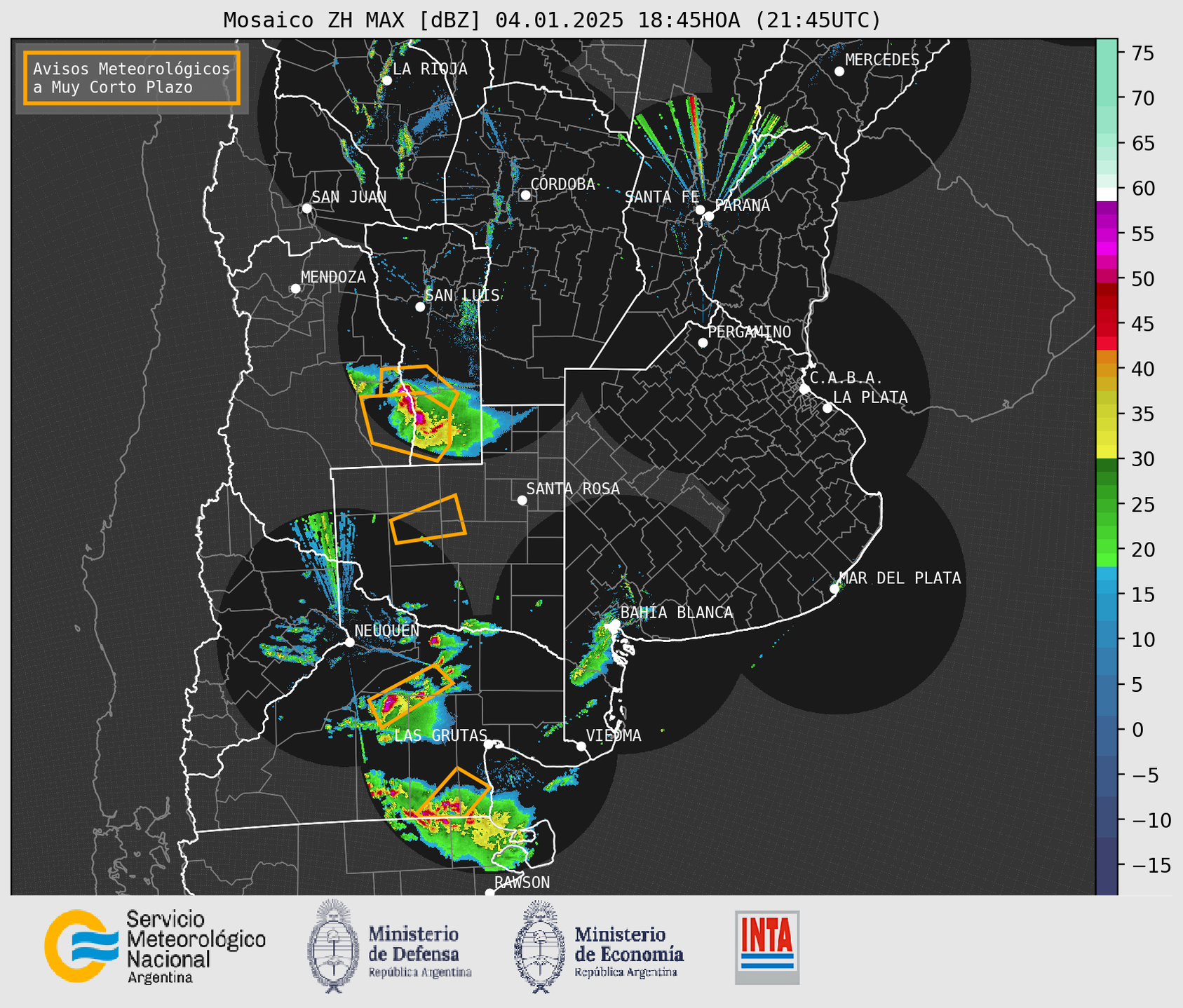Click the BAHÍA BLANCA city label
The height and width of the screenshot is (1008, 1183).
677,613
